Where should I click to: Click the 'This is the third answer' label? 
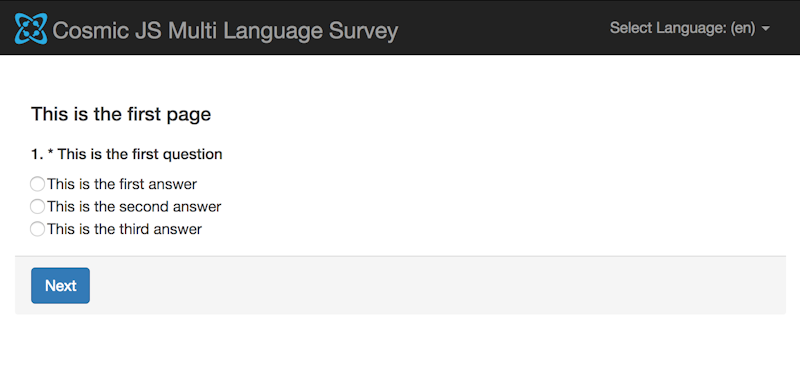[124, 229]
